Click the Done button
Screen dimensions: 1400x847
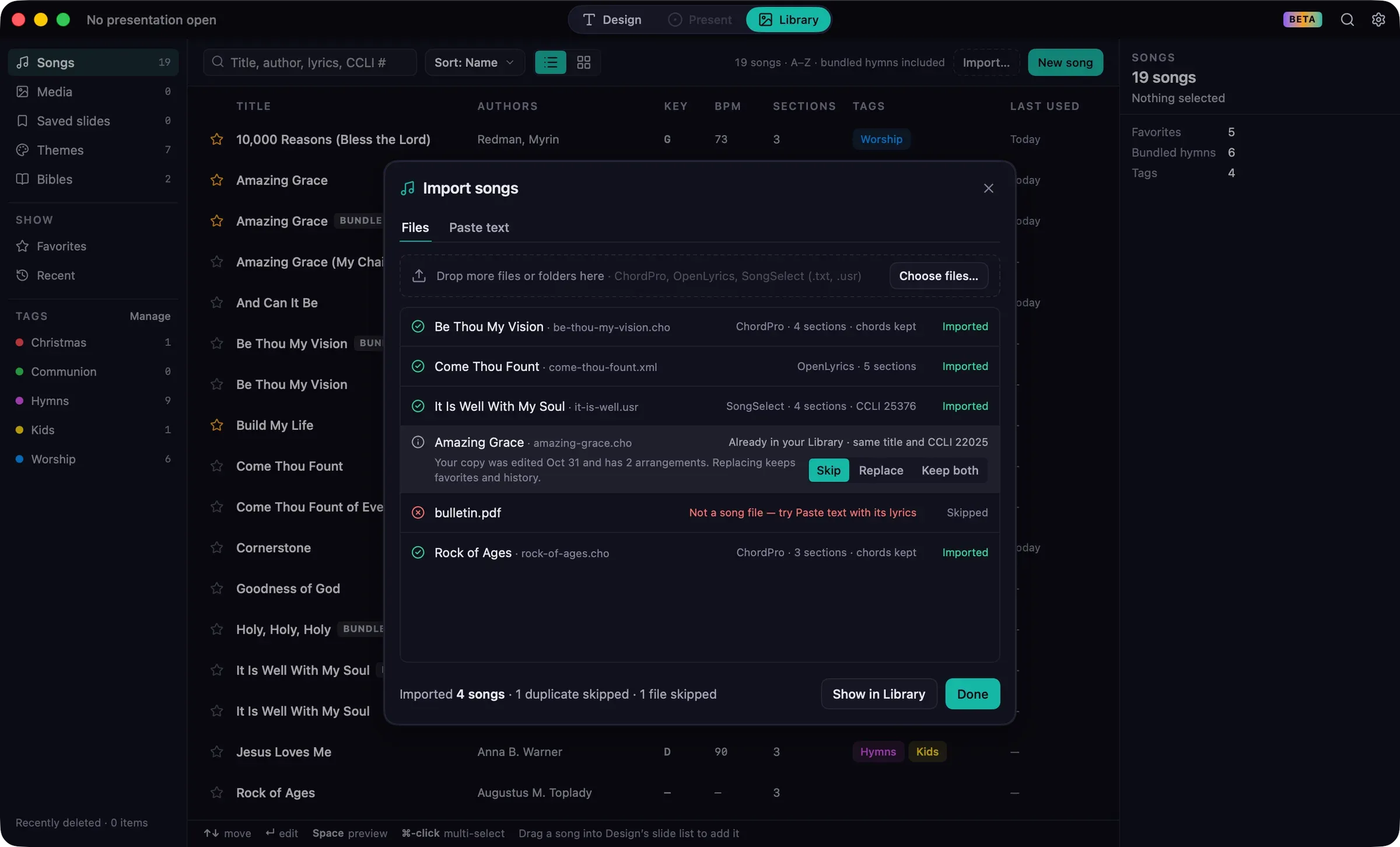[972, 694]
